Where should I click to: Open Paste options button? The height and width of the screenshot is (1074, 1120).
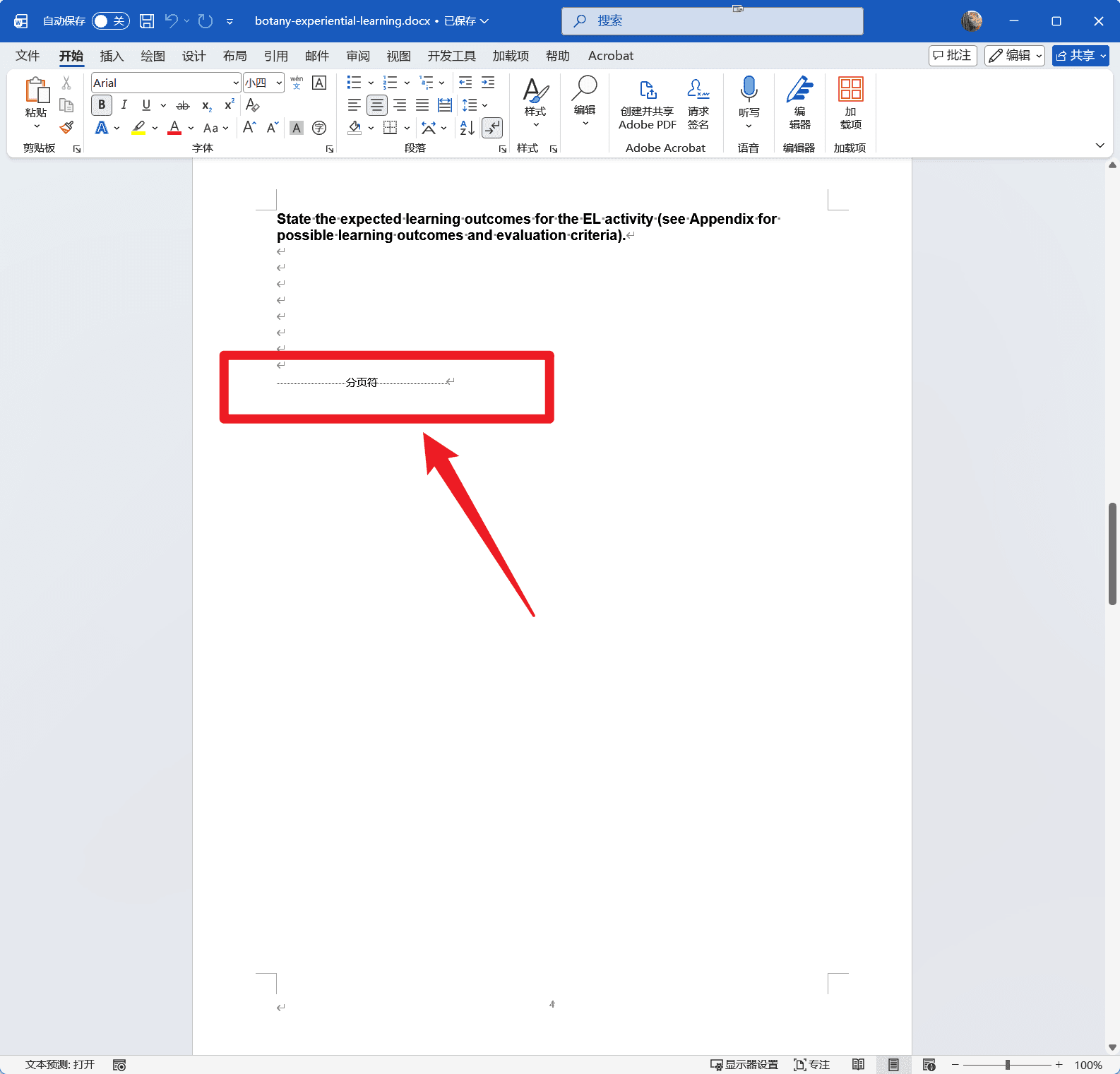click(x=37, y=104)
